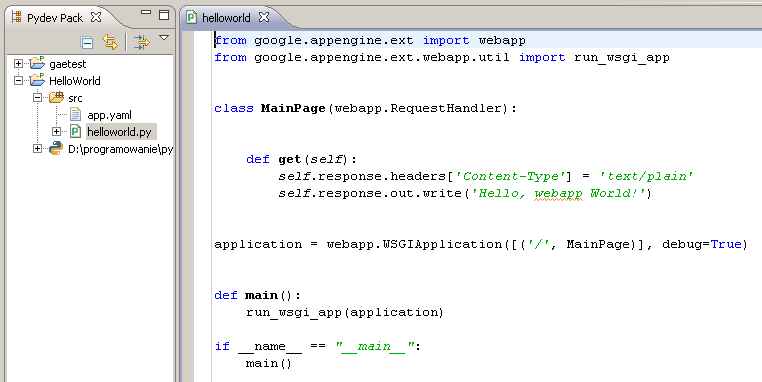Click 'text/plain' string in the editor

click(646, 176)
